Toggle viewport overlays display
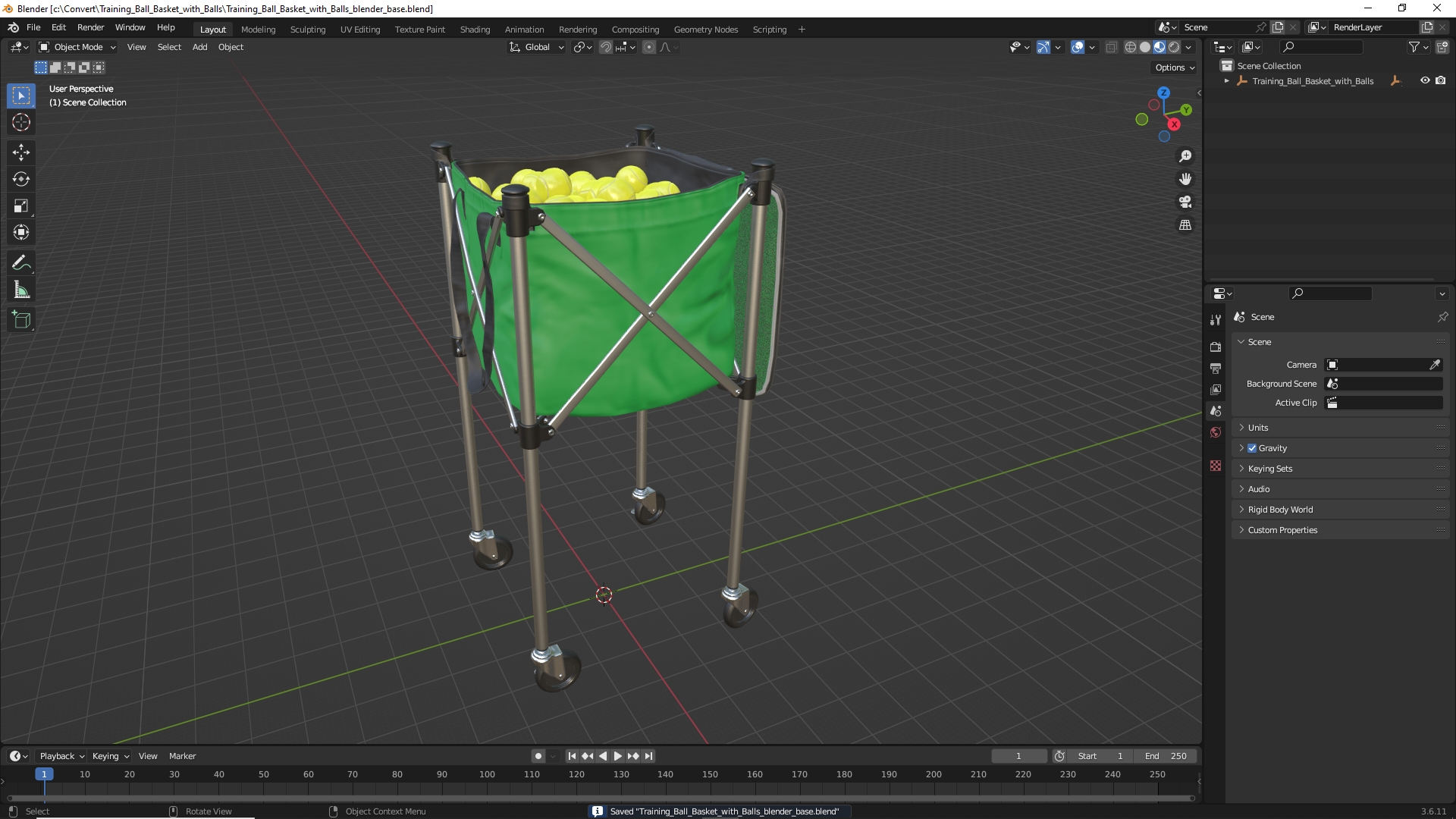This screenshot has height=819, width=1456. (1078, 47)
